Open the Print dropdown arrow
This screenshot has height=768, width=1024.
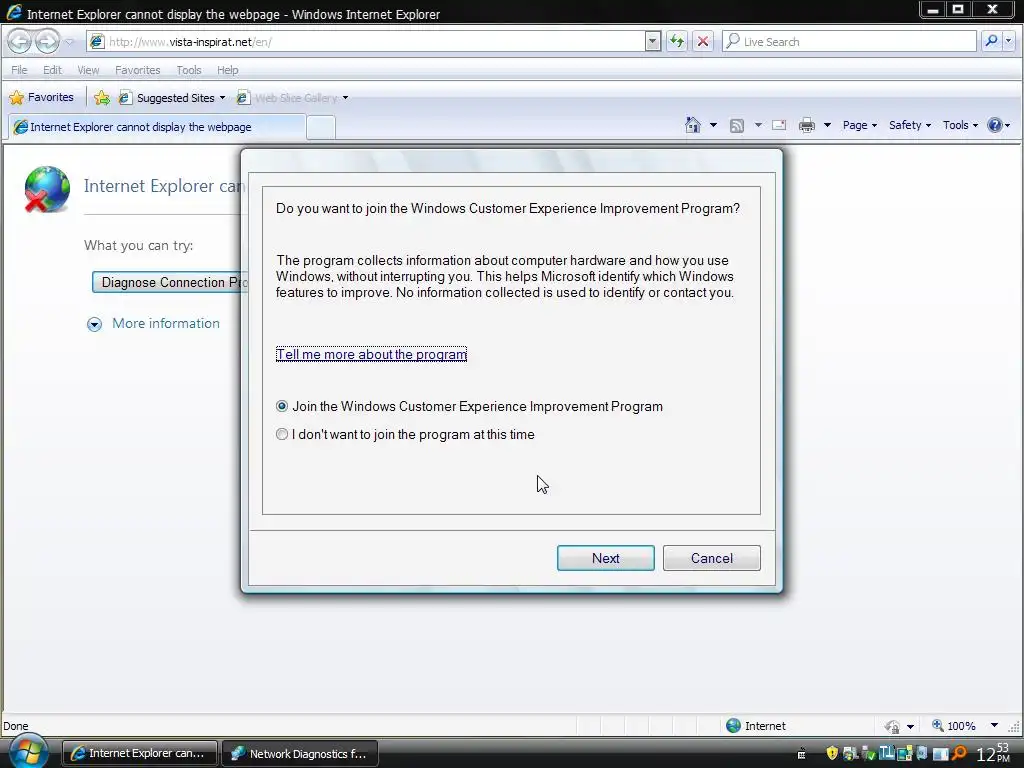click(827, 125)
